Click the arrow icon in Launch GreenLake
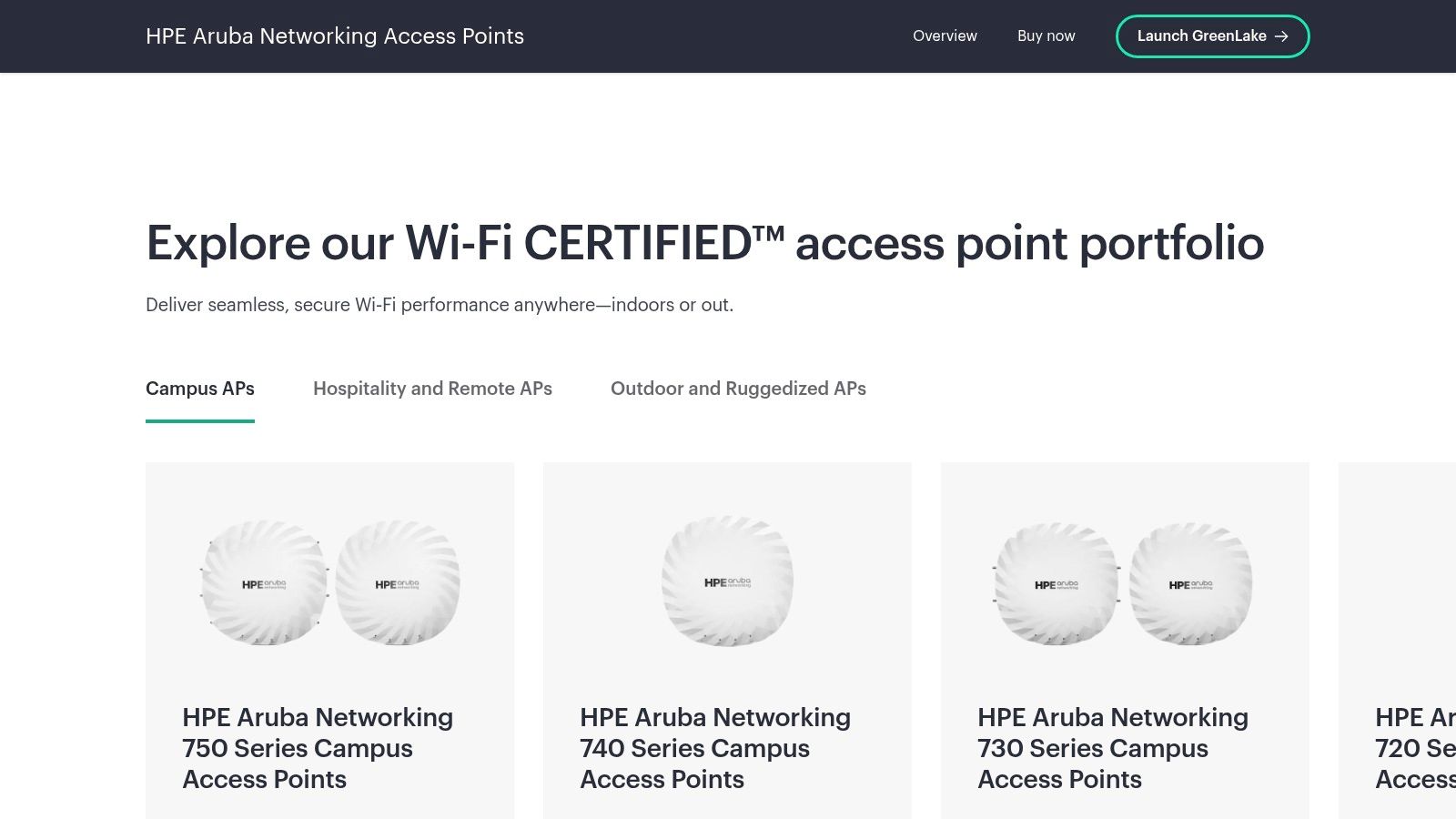Screen dimensions: 1456x819 pyautogui.click(x=1281, y=36)
